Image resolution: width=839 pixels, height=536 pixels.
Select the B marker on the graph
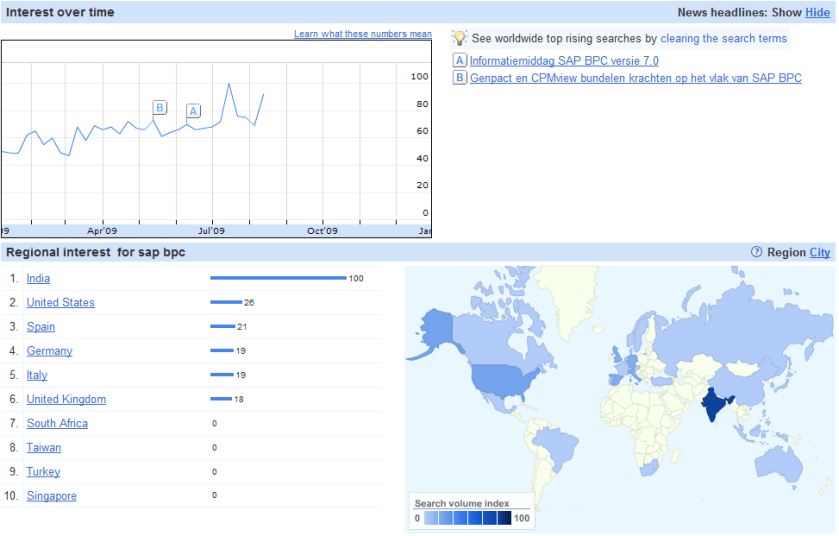click(159, 107)
